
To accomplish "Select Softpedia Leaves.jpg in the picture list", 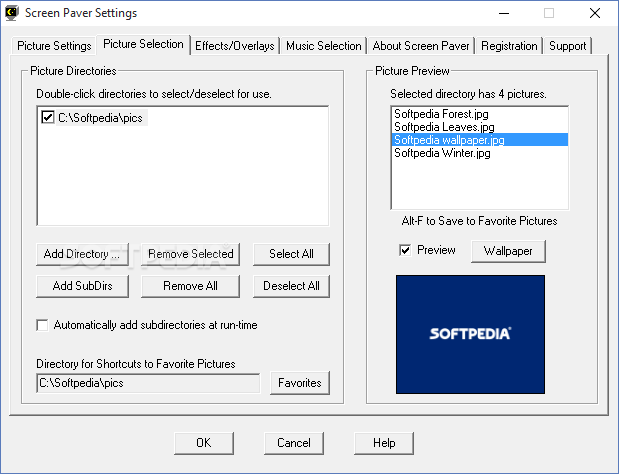I will (x=479, y=127).
